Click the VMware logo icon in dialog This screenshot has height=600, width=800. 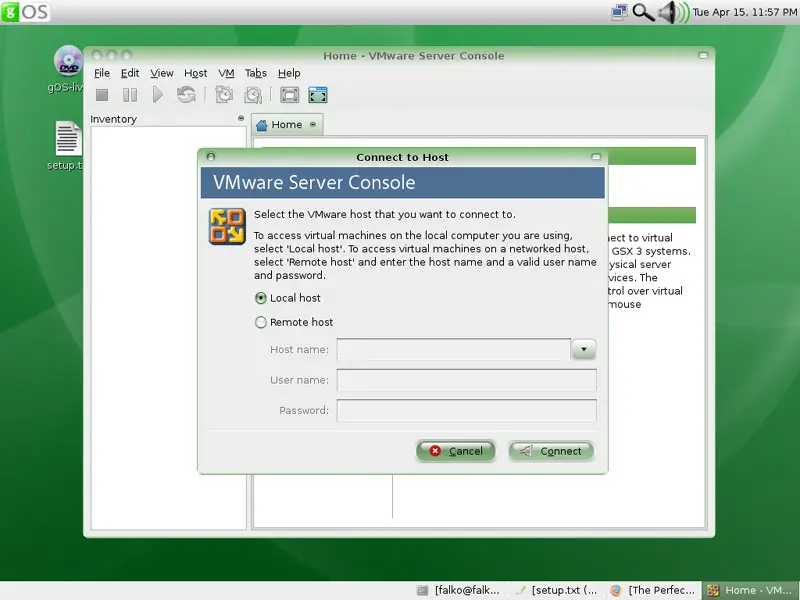[x=227, y=227]
